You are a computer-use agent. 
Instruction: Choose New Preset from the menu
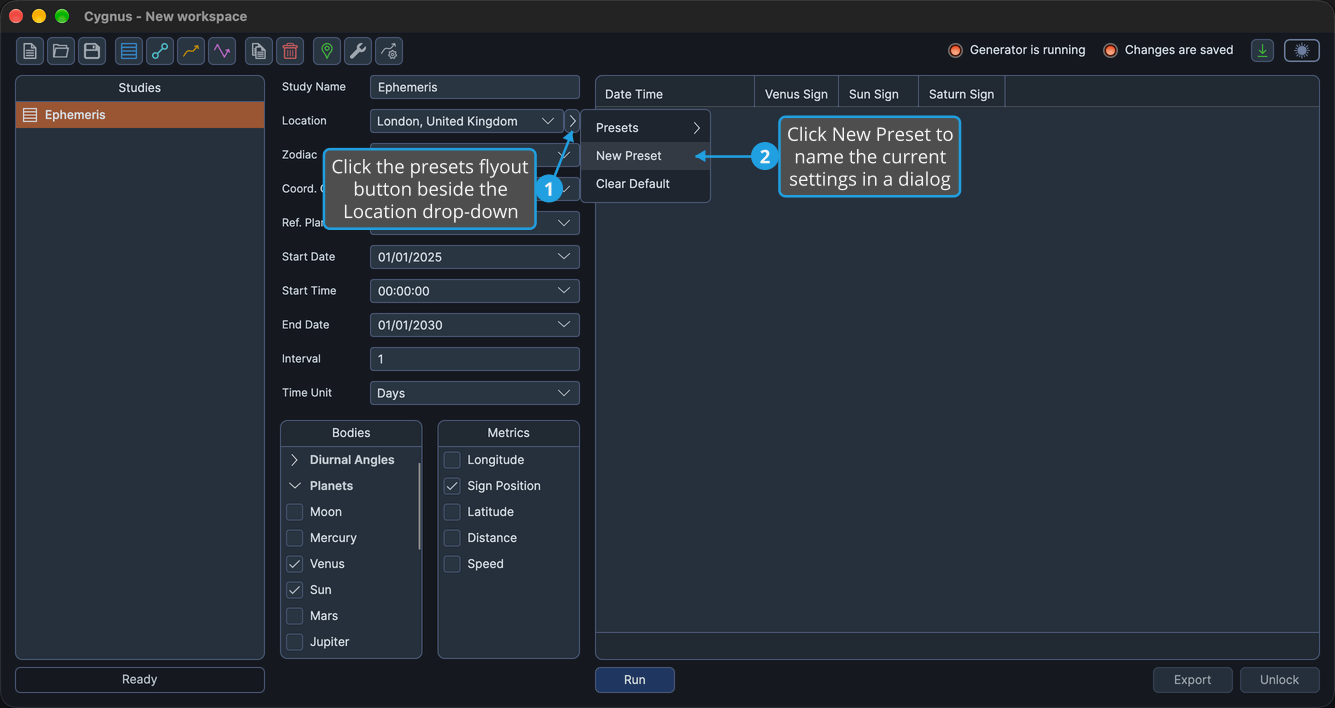coord(646,156)
